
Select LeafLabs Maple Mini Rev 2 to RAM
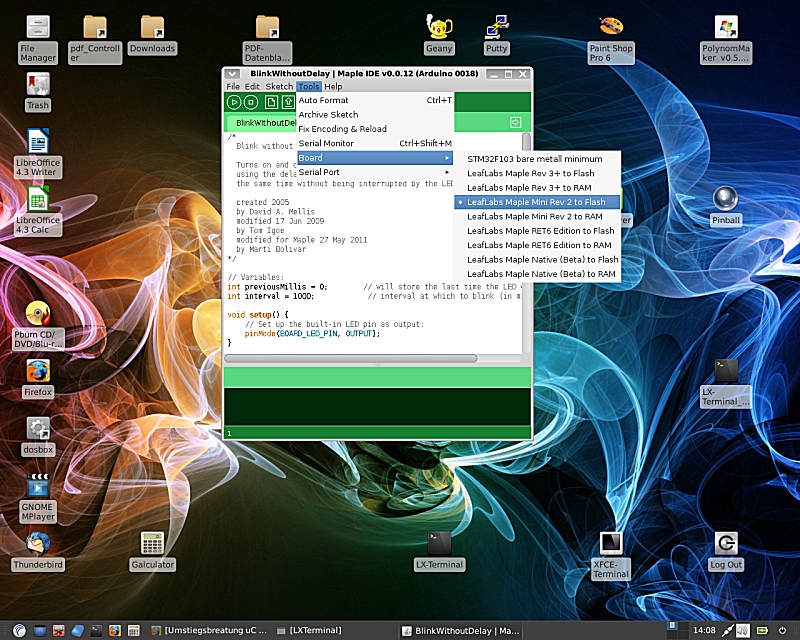click(x=537, y=216)
